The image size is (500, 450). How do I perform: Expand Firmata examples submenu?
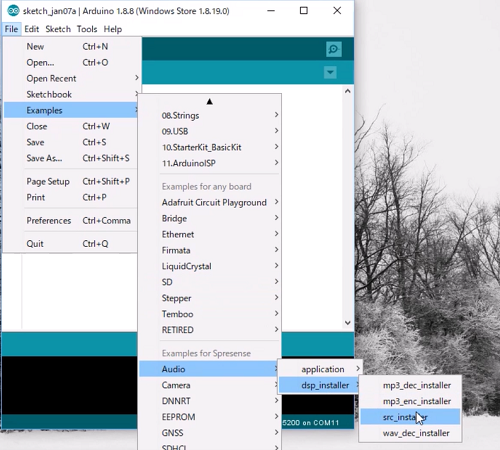pyautogui.click(x=210, y=250)
